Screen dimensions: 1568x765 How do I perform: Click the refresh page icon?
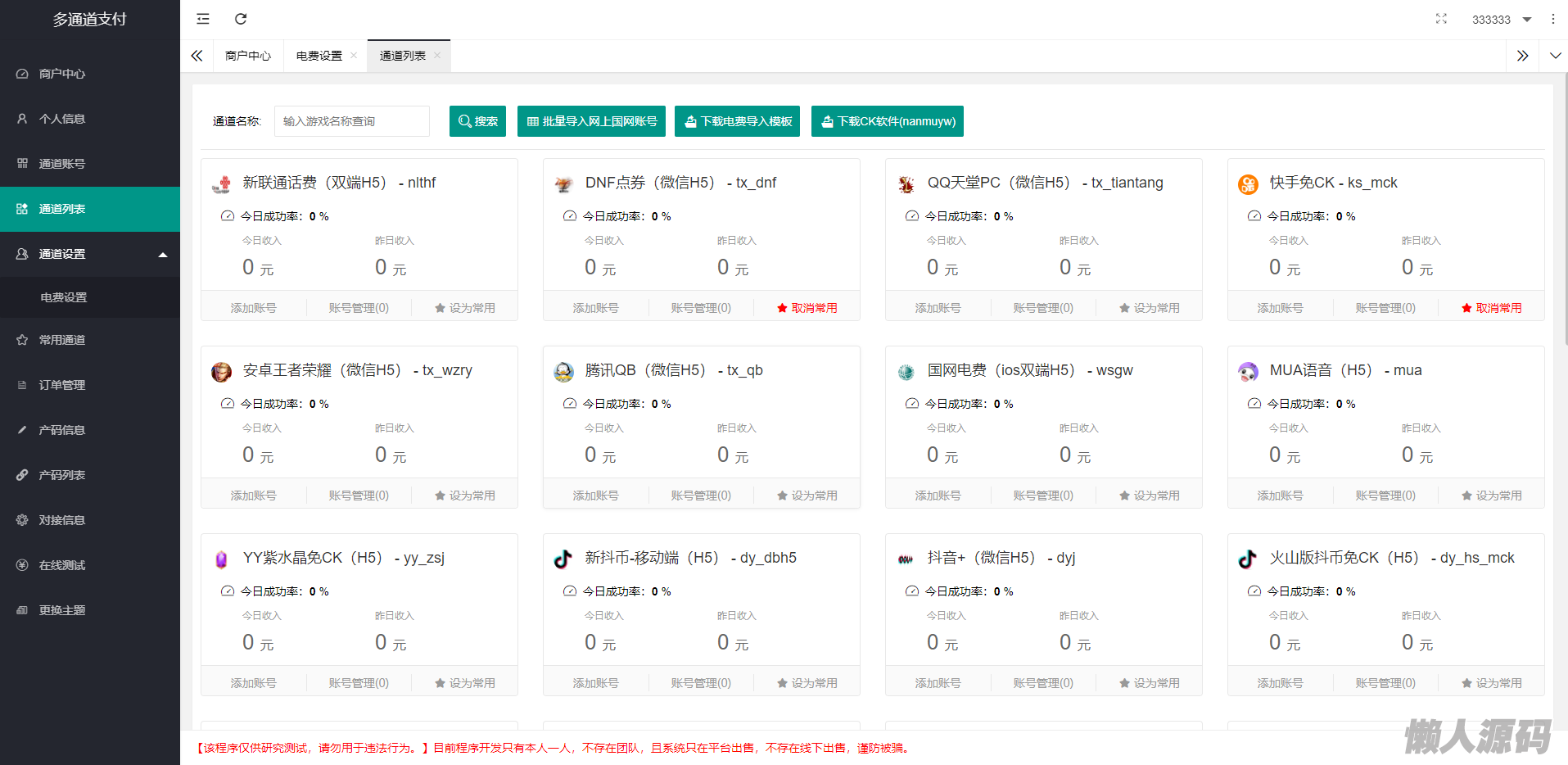[241, 19]
